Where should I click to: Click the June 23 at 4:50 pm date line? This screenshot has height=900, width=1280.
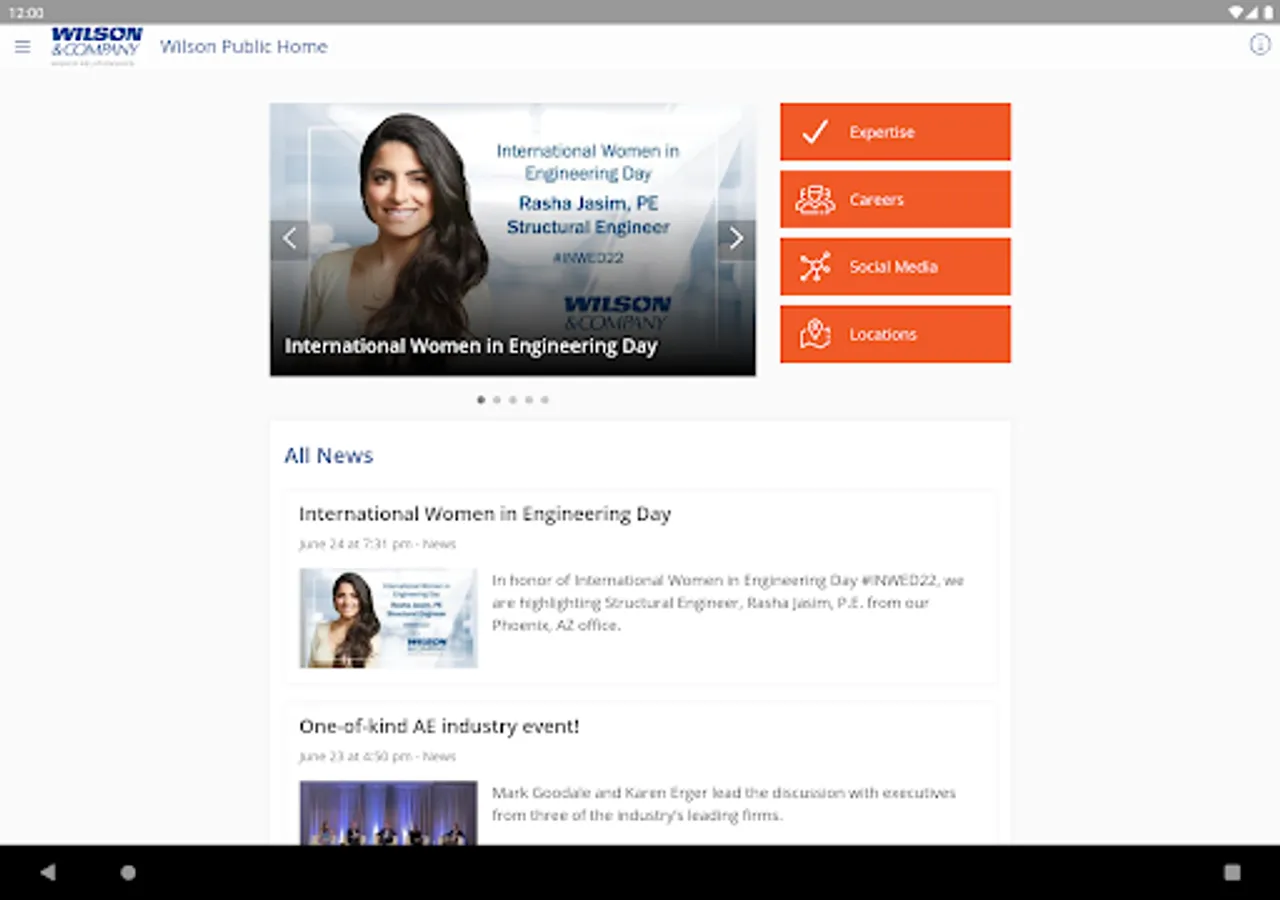click(377, 757)
